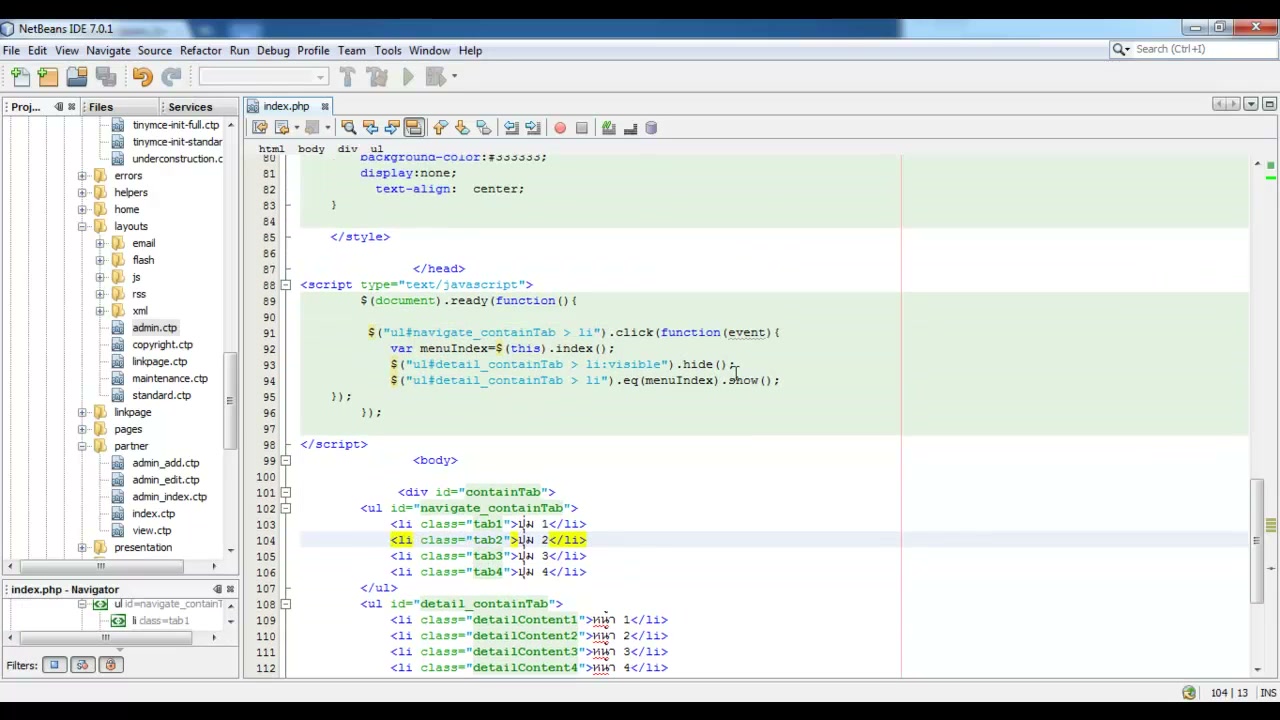
Task: Click the Navigator horizontal scrollbar thumb
Action: tap(105, 637)
